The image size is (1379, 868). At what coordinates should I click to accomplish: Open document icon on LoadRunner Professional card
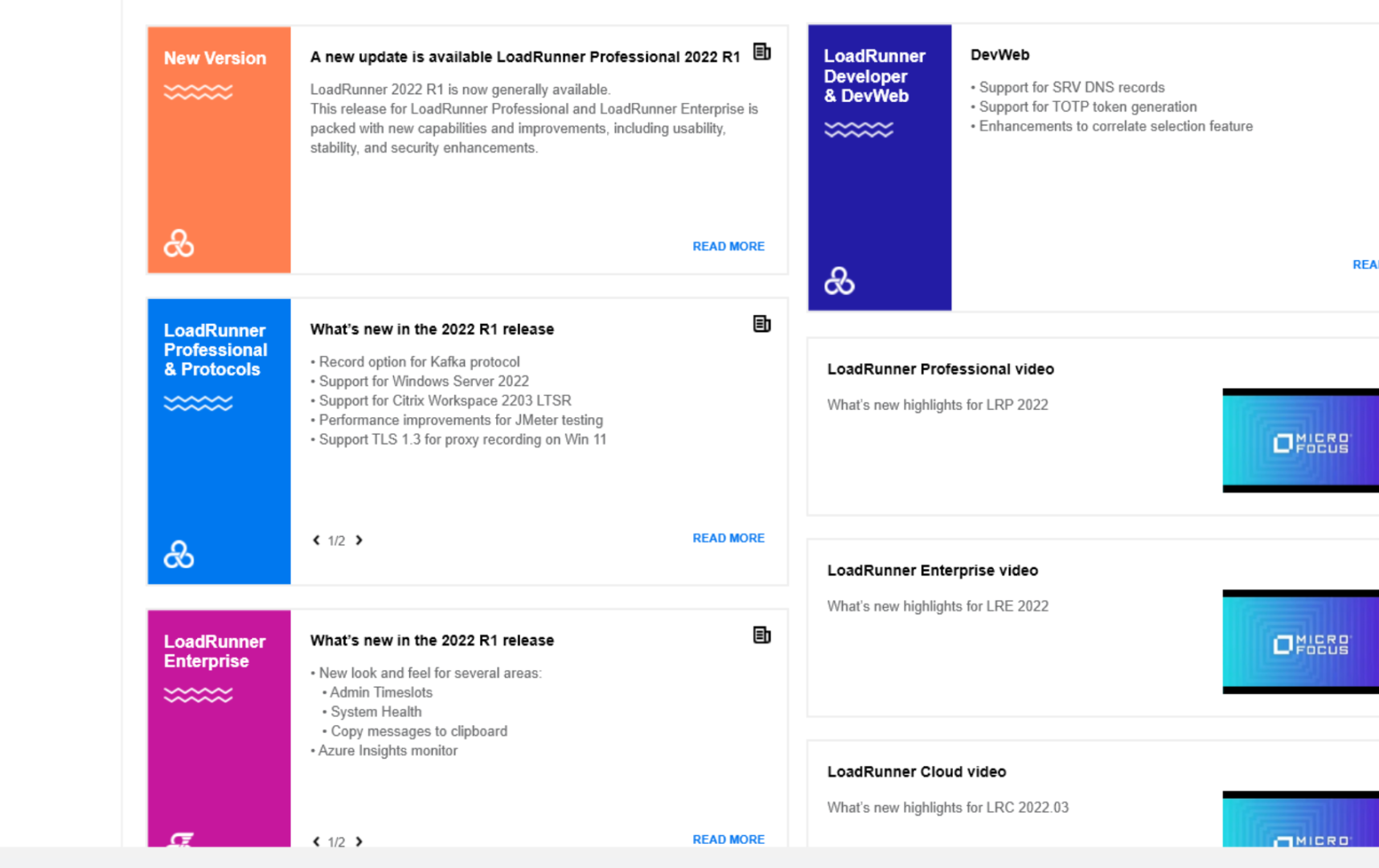(761, 324)
